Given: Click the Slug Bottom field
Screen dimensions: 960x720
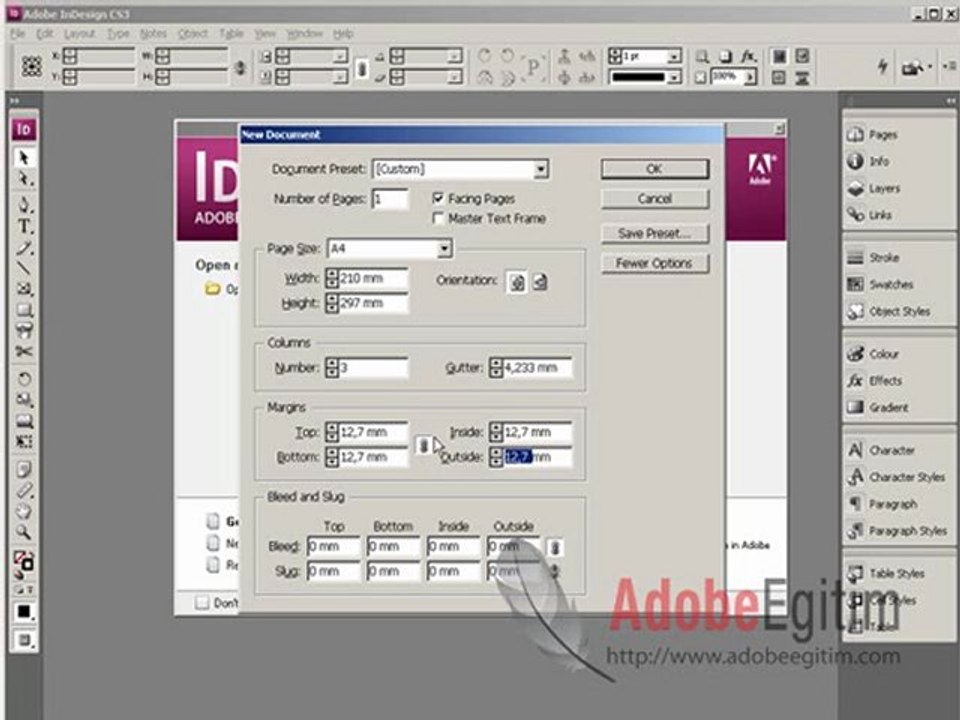Looking at the screenshot, I should pyautogui.click(x=393, y=571).
